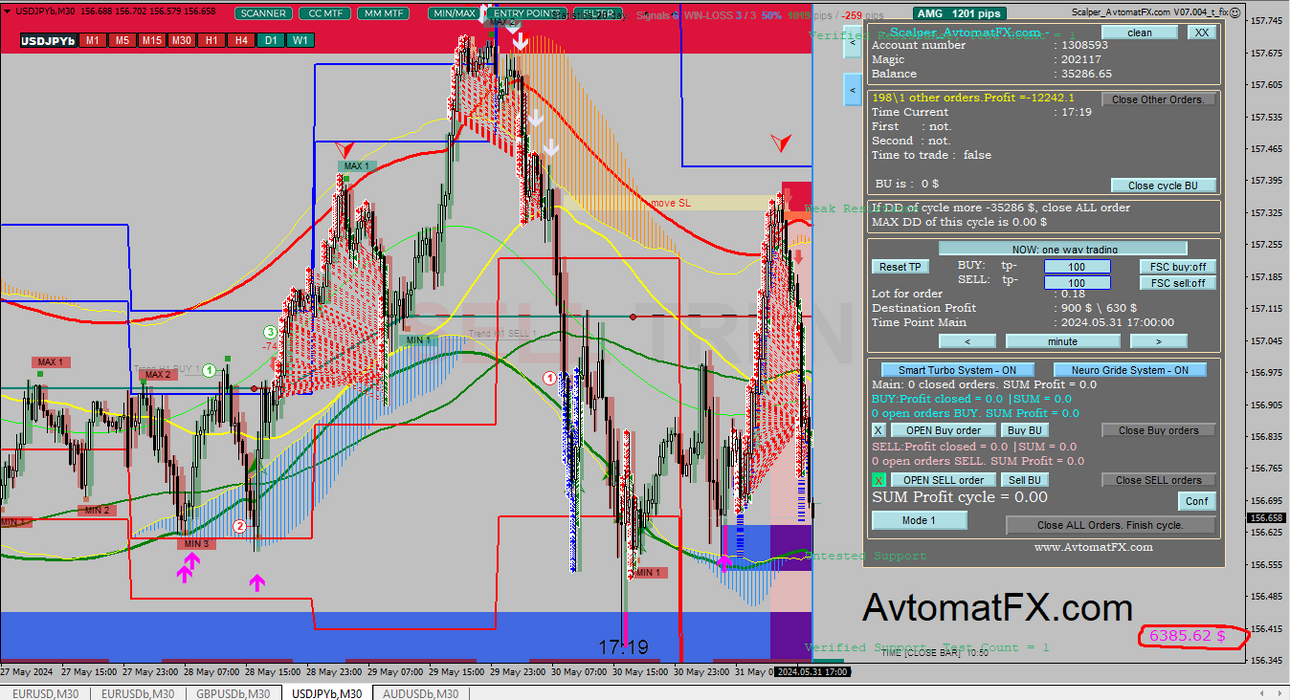Click the '>' time point forward button
This screenshot has width=1290, height=700.
[x=1158, y=341]
